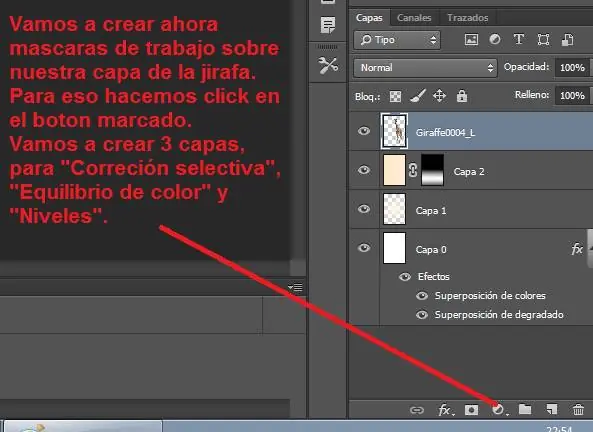Lock image pixels brush icon
Screen dimensions: 593x432
[418, 96]
